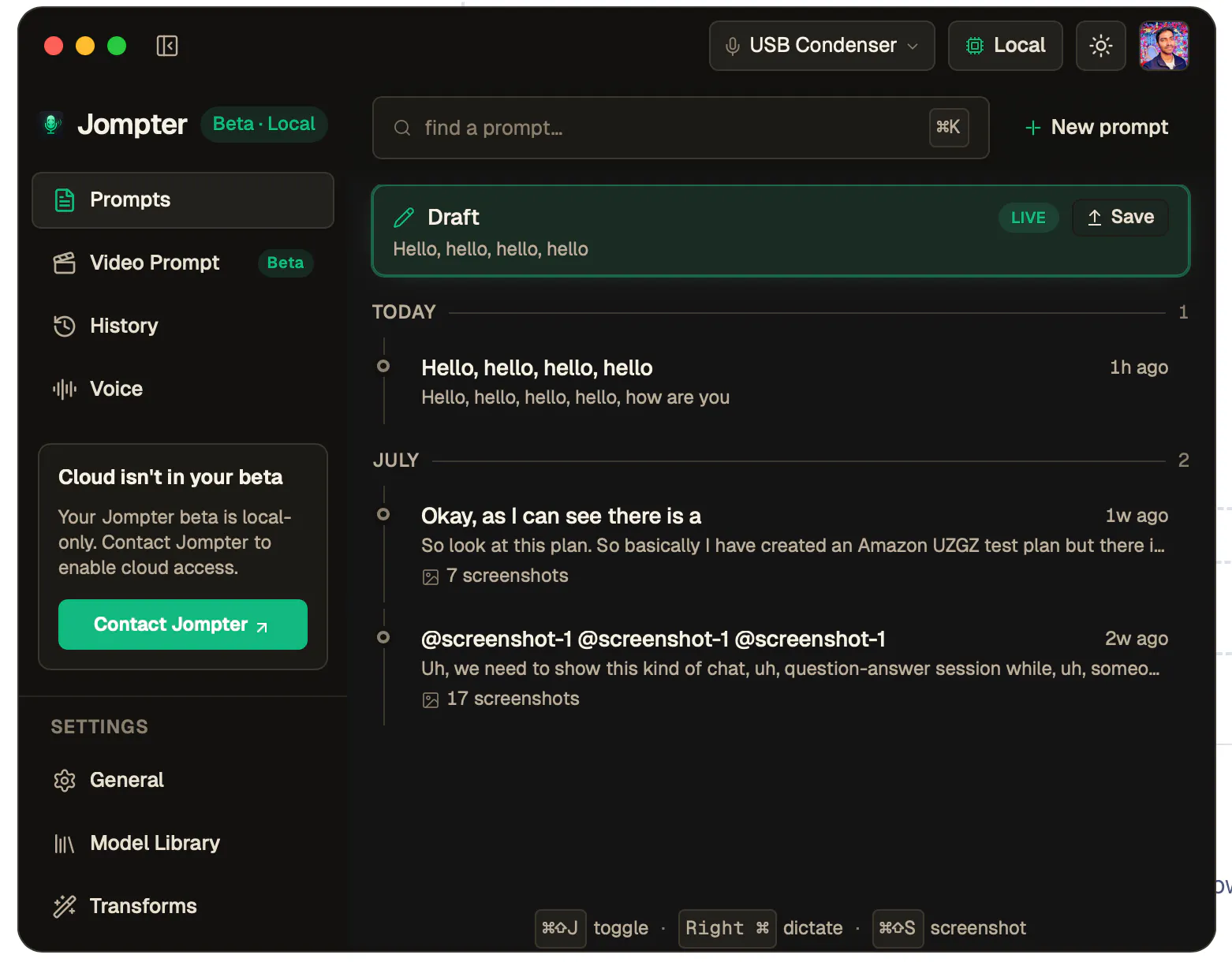Click the Voice waveform icon

point(65,389)
